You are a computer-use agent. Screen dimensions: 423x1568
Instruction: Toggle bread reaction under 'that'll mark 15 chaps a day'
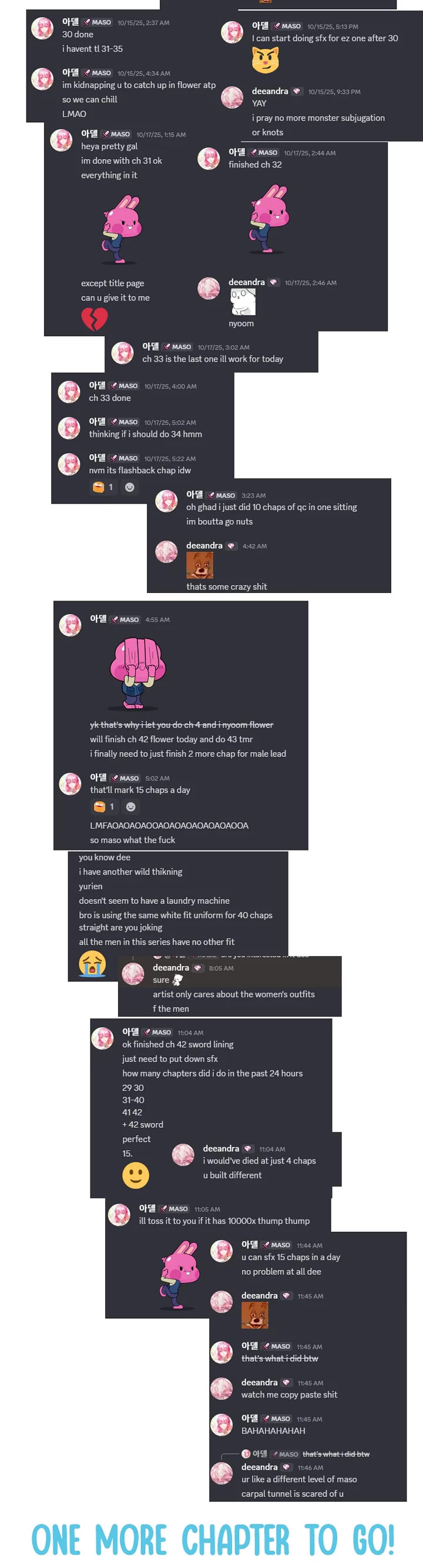tap(104, 806)
